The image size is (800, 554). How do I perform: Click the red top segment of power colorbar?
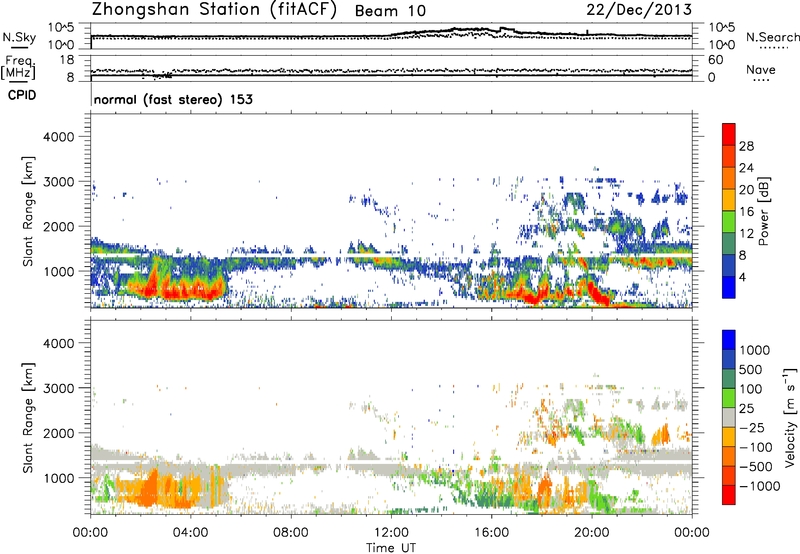pos(729,134)
